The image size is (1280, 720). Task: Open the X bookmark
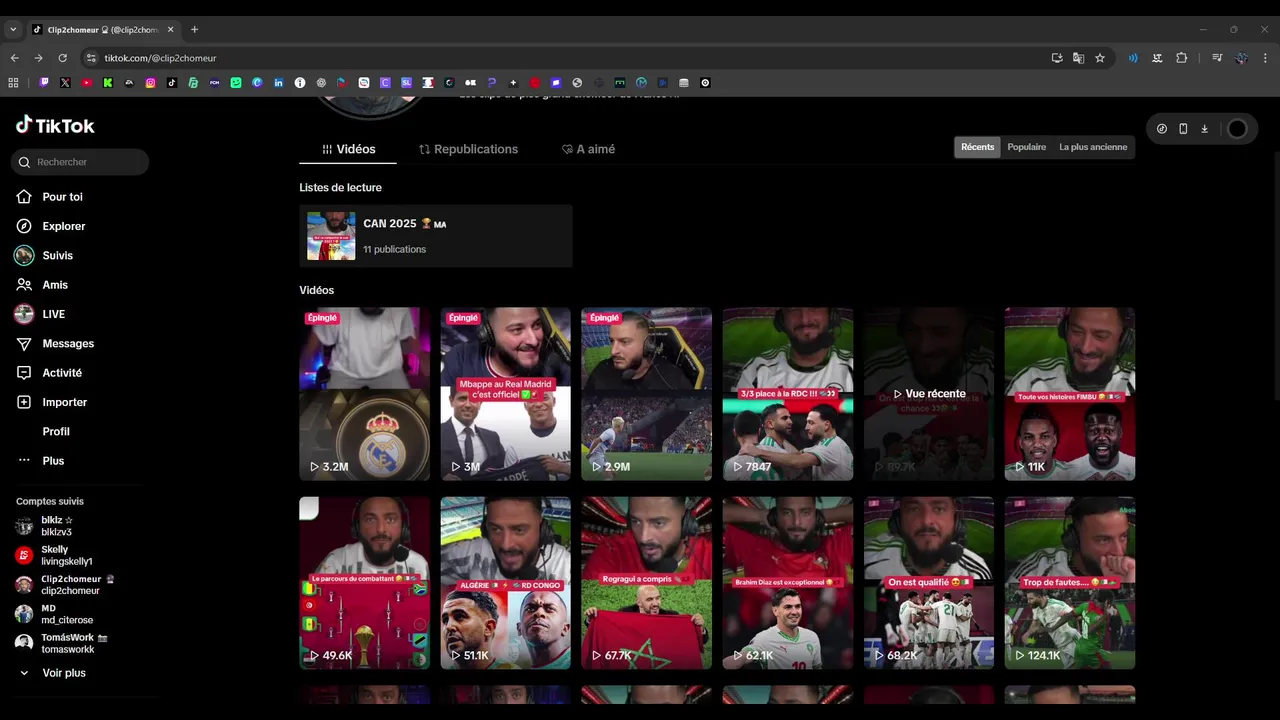pos(65,83)
